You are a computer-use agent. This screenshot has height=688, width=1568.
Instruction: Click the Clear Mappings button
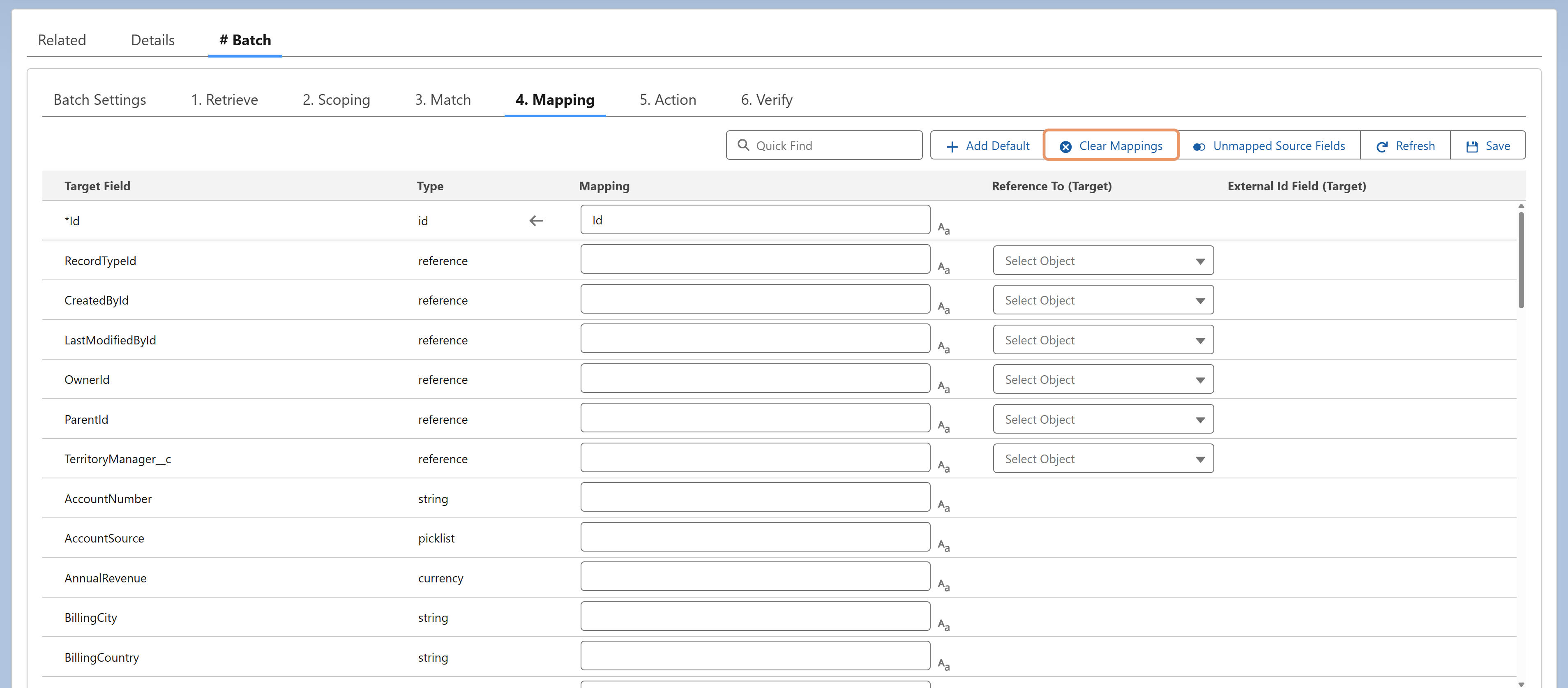(1111, 145)
